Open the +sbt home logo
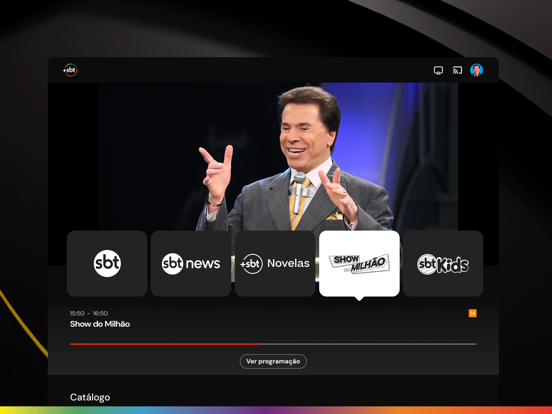This screenshot has height=414, width=552. (70, 70)
